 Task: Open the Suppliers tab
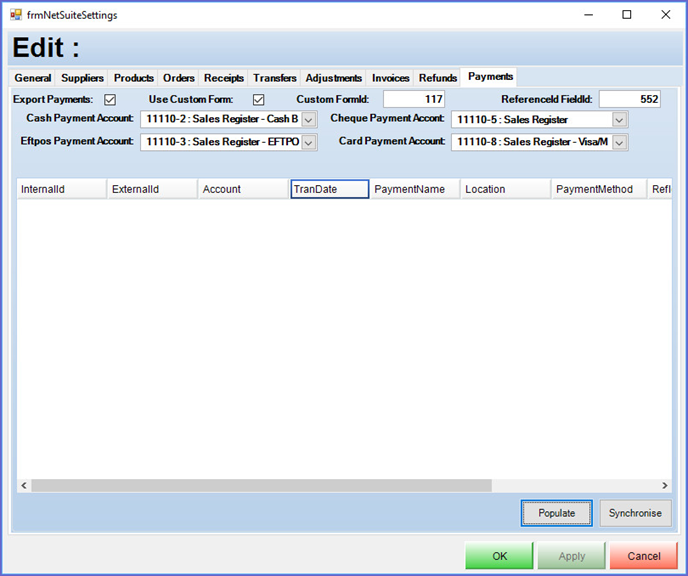click(82, 78)
